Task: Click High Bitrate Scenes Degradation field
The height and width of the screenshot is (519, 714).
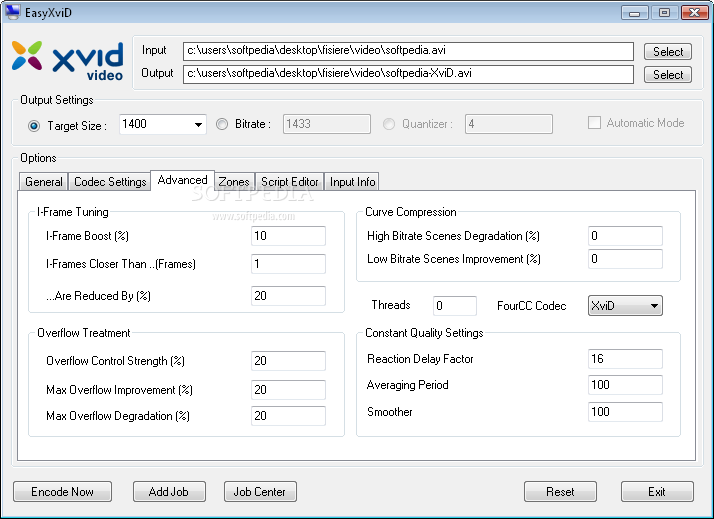Action: (x=625, y=236)
